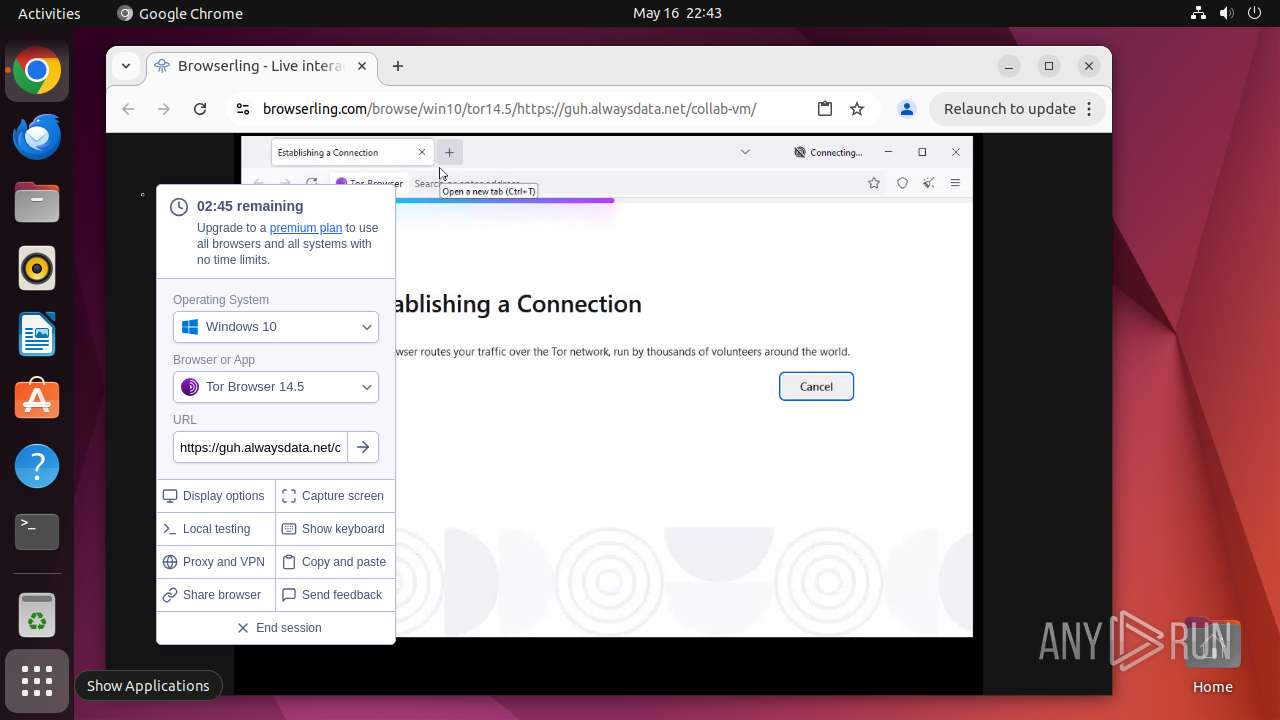Open the power icon in system tray

click(1254, 13)
